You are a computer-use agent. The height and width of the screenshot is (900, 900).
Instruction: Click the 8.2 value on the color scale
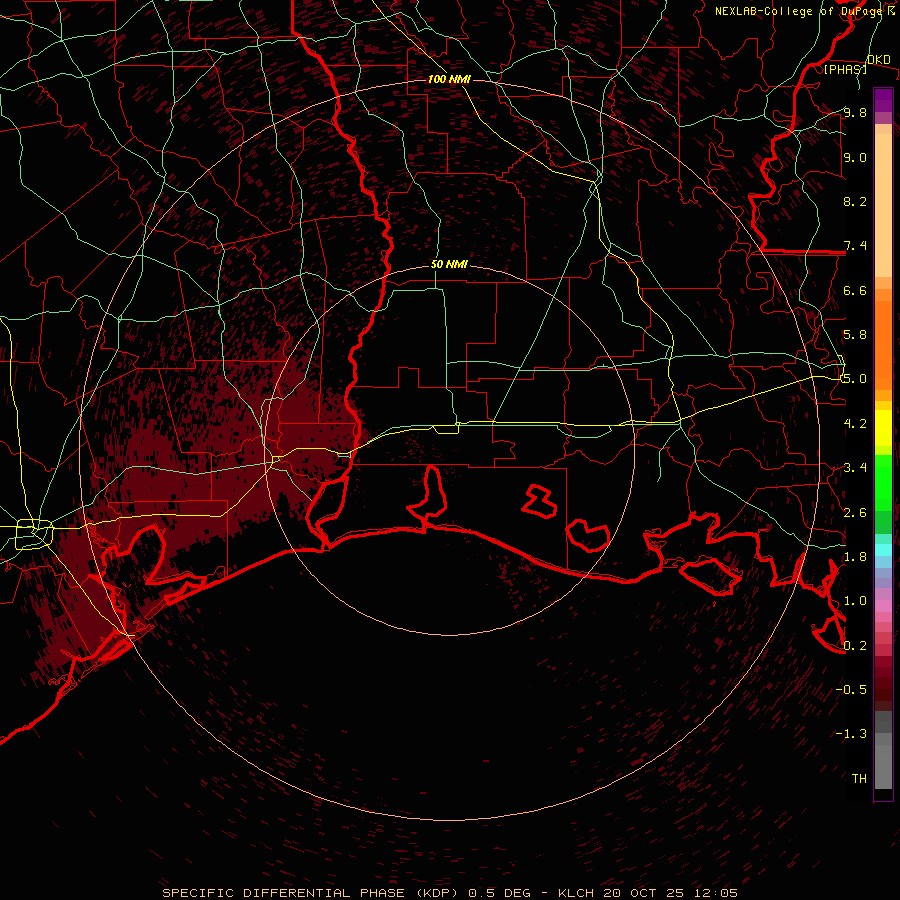(x=855, y=201)
